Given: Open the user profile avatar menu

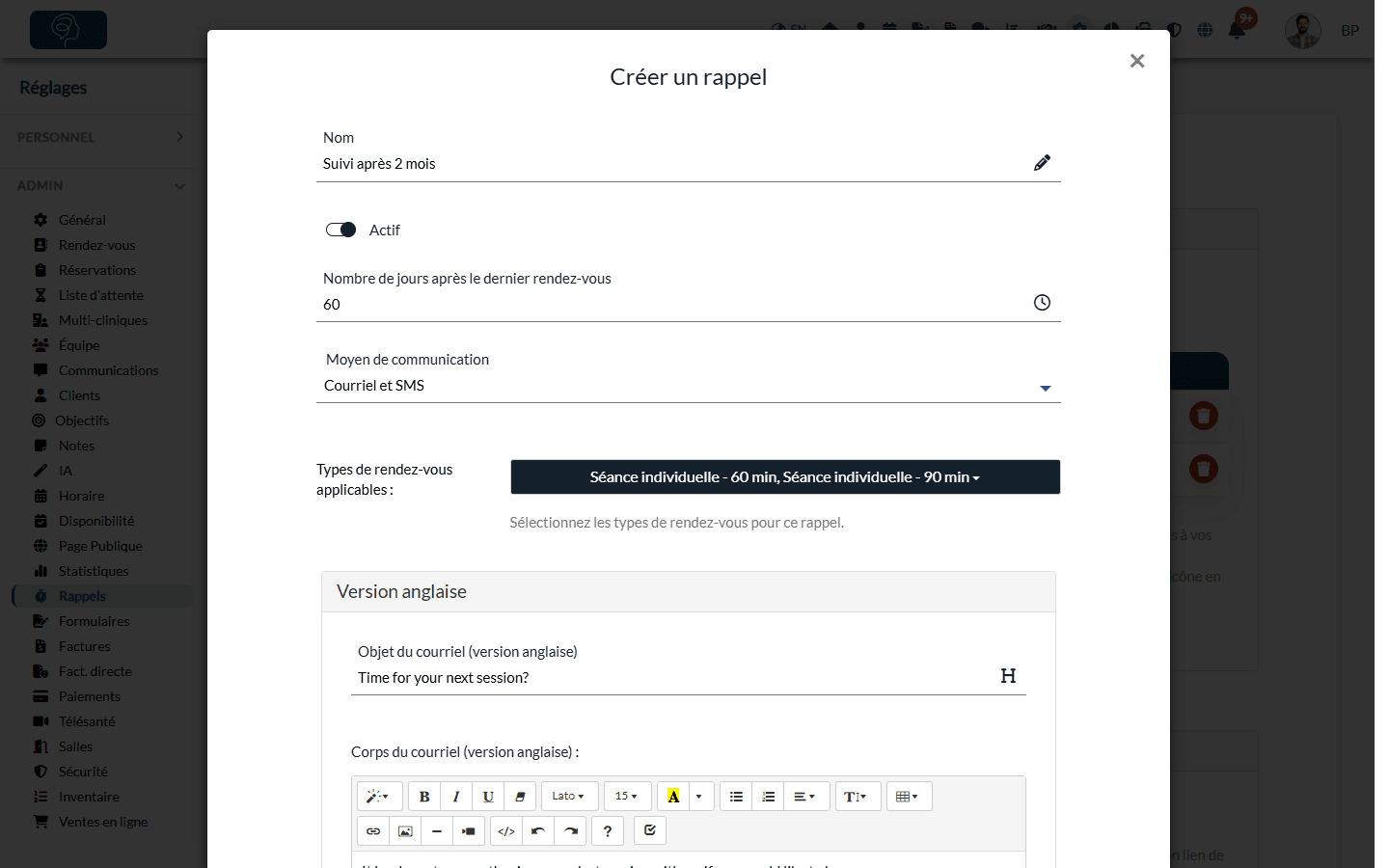Looking at the screenshot, I should 1303,31.
